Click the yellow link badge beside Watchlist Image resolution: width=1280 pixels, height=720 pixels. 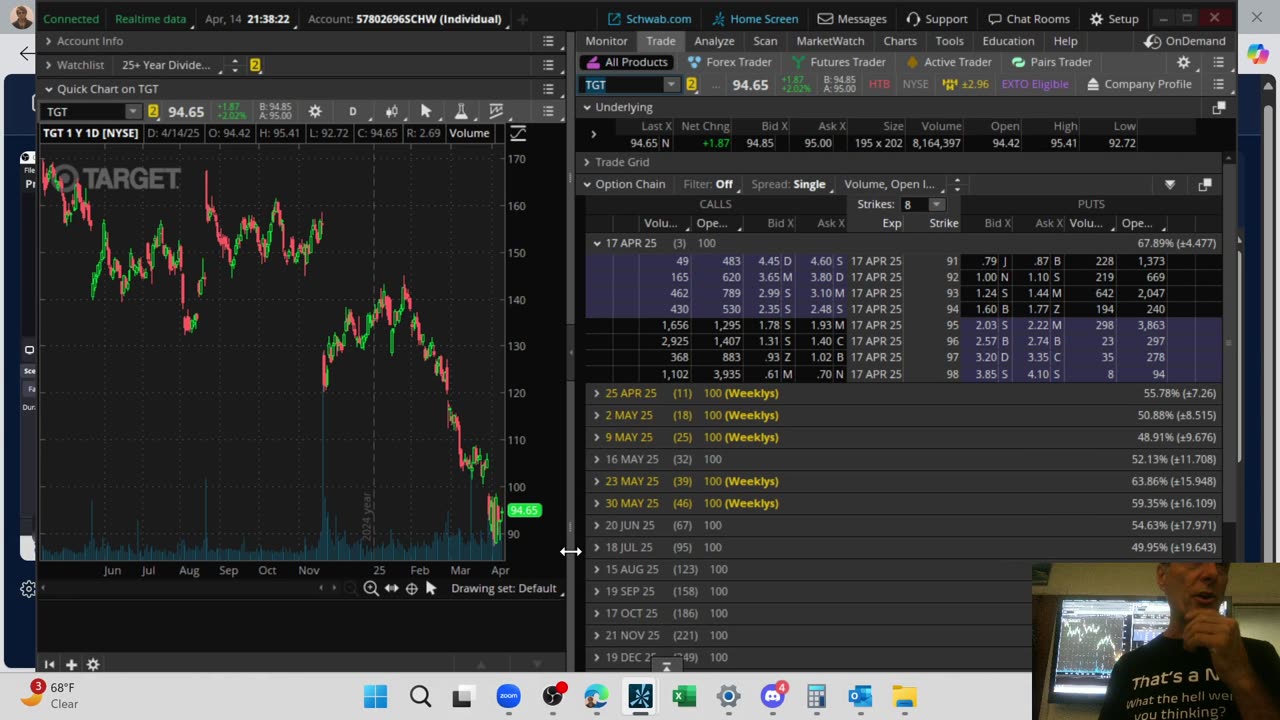[255, 65]
